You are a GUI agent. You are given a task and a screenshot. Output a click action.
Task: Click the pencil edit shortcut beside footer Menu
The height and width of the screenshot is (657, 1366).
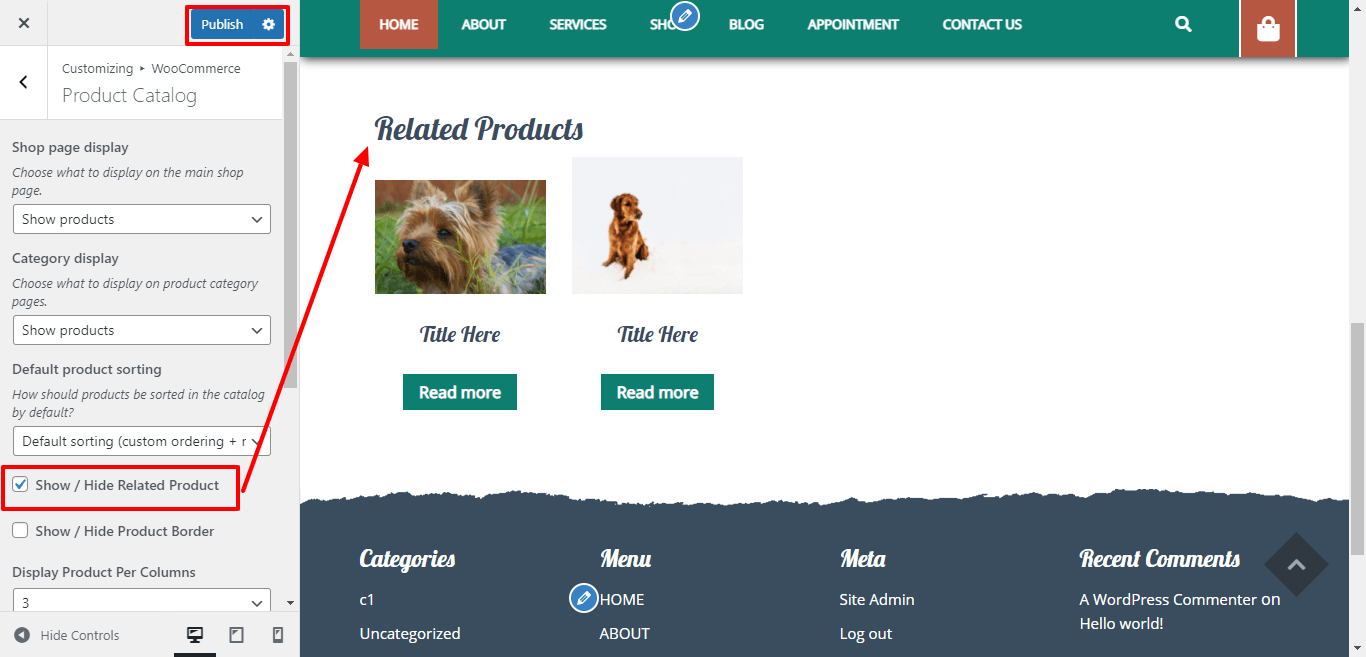click(584, 598)
